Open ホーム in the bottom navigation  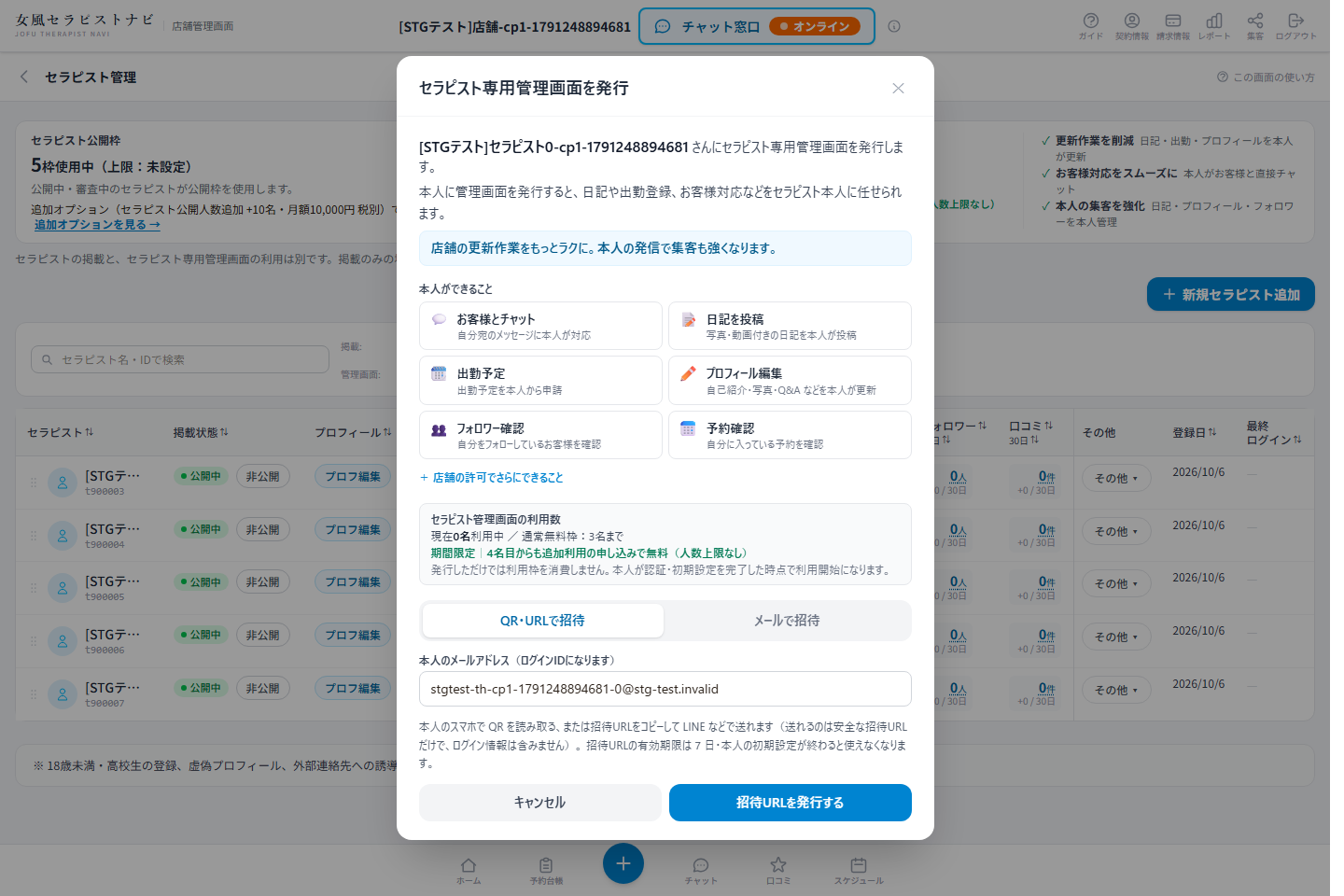click(x=469, y=871)
